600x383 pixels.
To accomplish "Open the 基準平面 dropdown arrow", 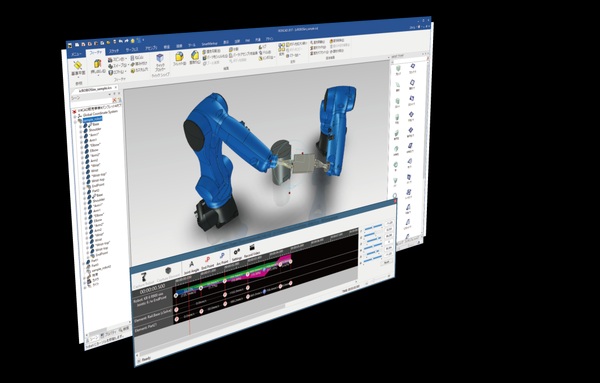I will (x=78, y=77).
